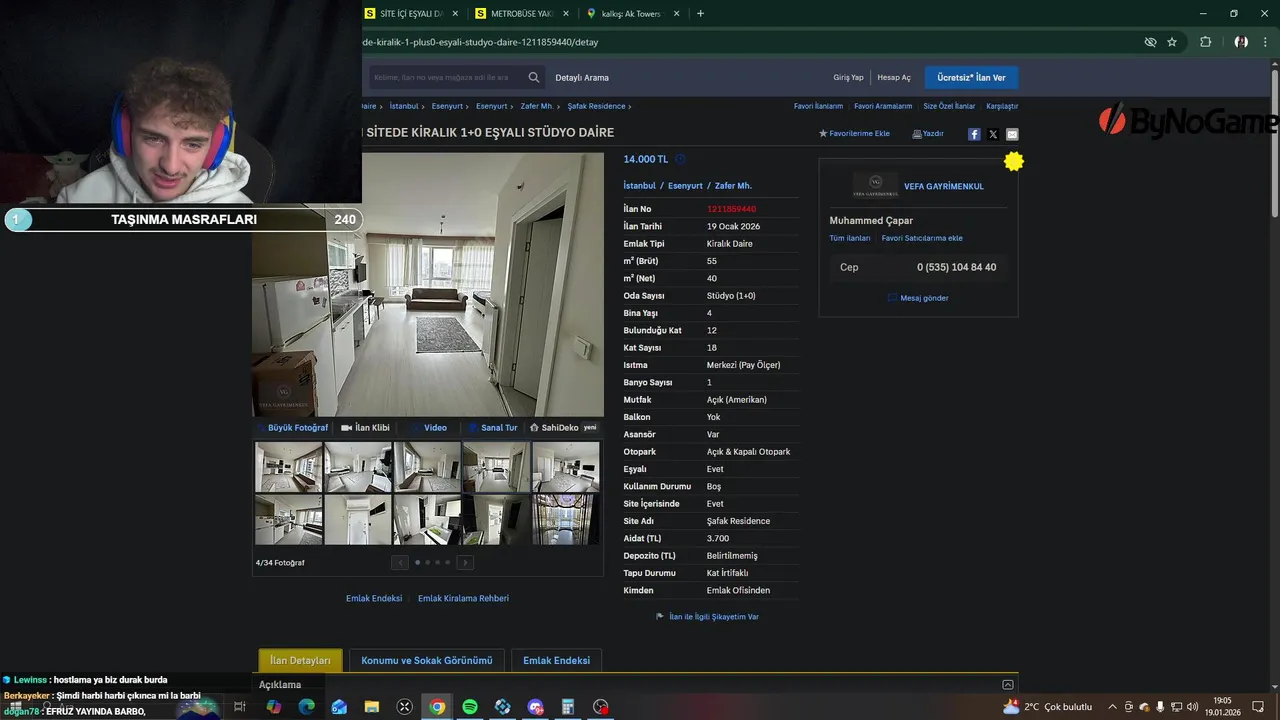Image resolution: width=1280 pixels, height=720 pixels.
Task: Print listing with Yazdır
Action: coord(928,133)
